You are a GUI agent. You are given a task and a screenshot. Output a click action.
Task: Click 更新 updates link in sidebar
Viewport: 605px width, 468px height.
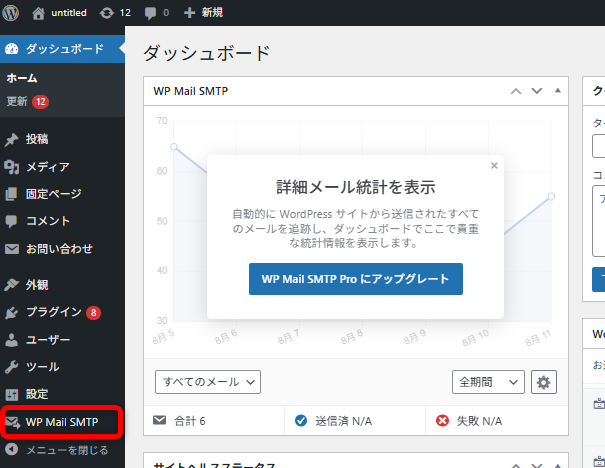(17, 101)
